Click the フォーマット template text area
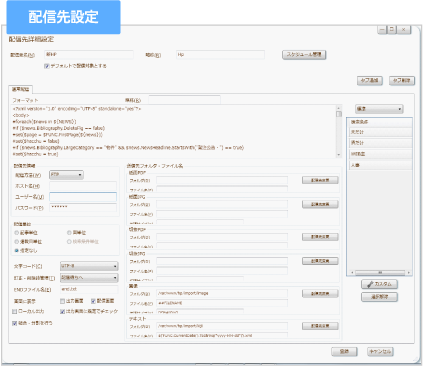The width and height of the screenshot is (423, 366). [173, 131]
